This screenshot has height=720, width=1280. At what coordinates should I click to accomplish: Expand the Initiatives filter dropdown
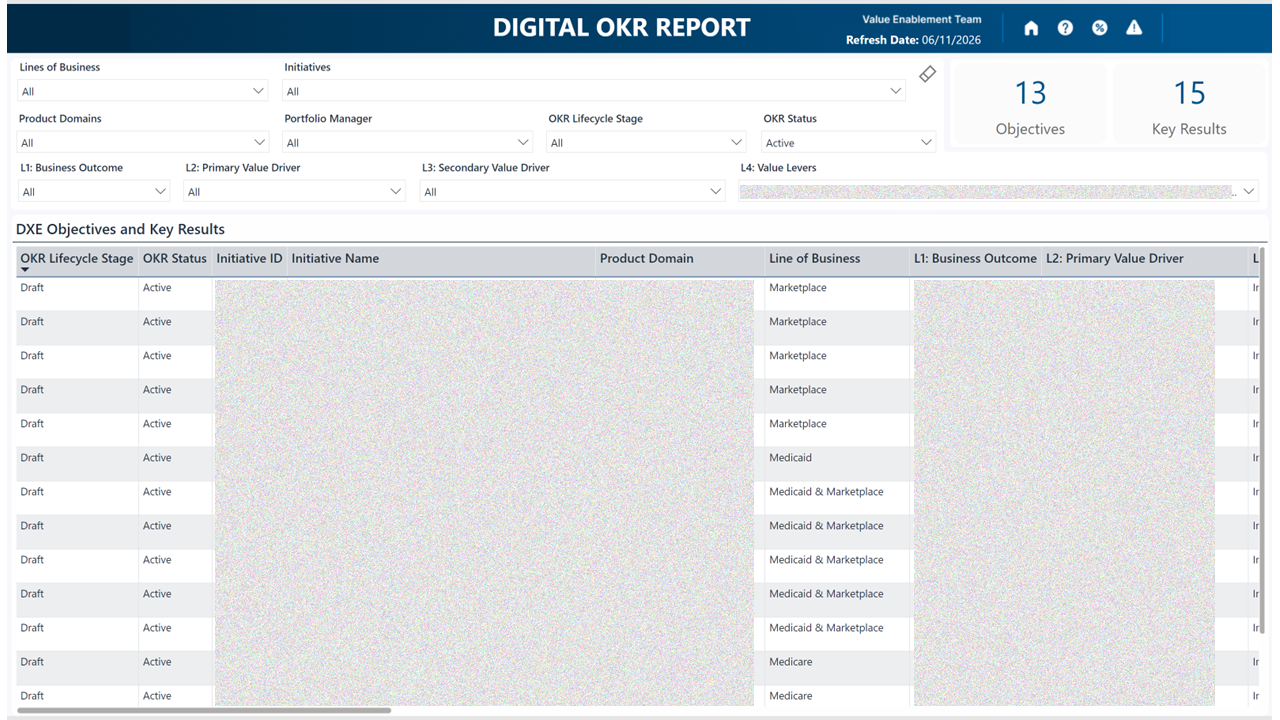594,91
